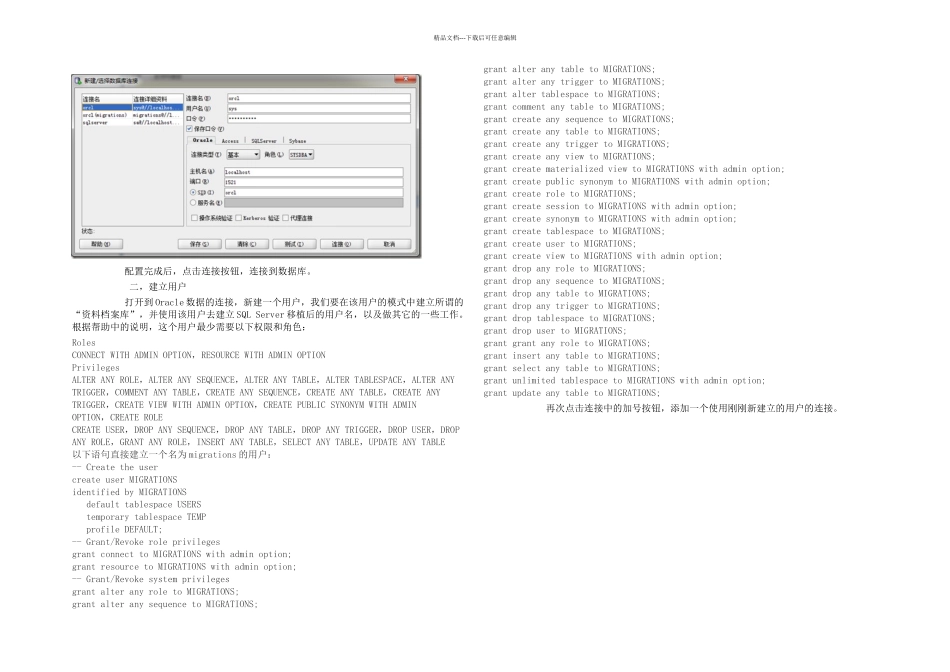Viewport: 950px width, 672px height.
Task: Close the database connection dialog
Action: pyautogui.click(x=405, y=79)
